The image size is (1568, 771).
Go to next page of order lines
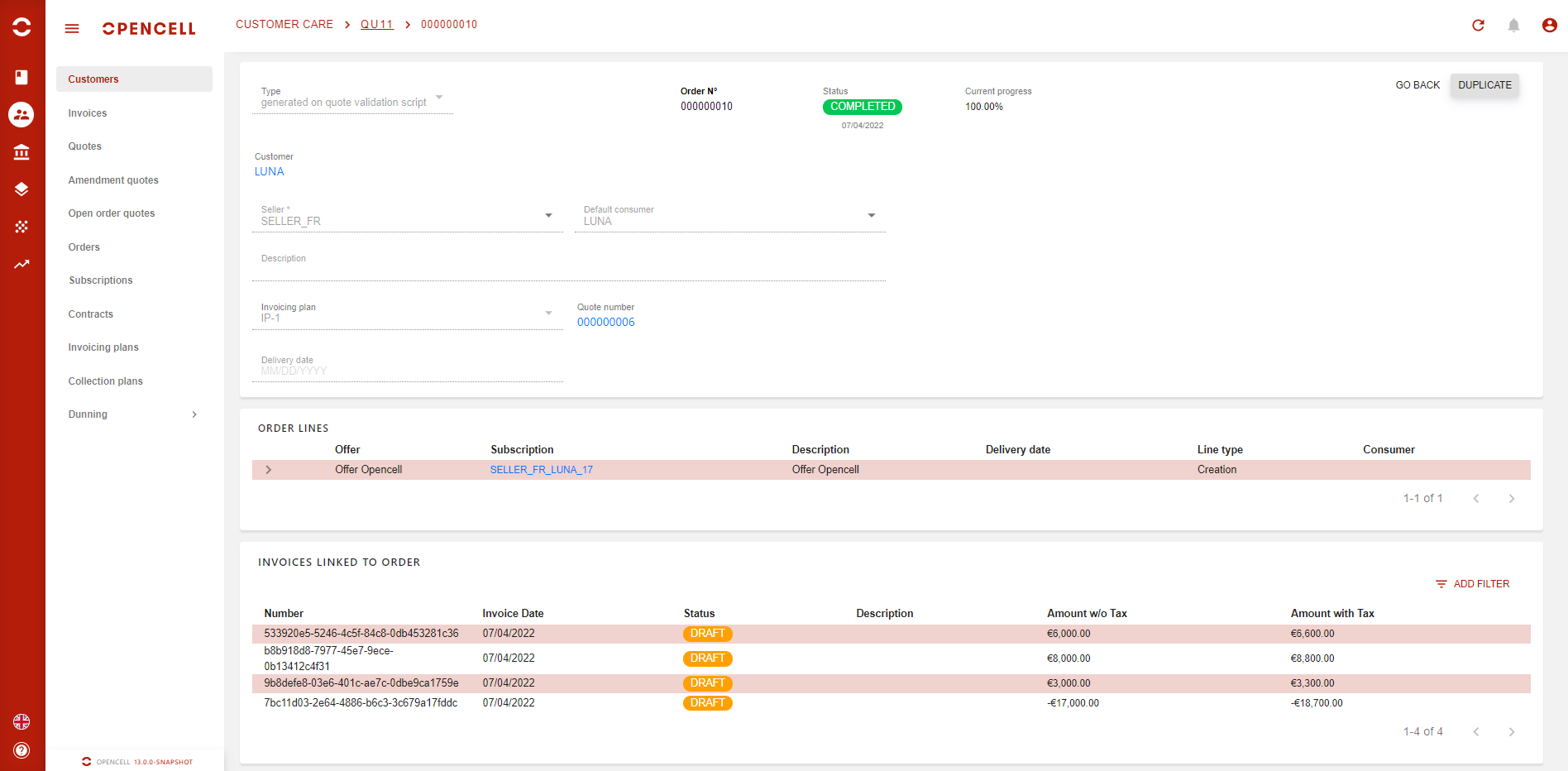pyautogui.click(x=1512, y=498)
